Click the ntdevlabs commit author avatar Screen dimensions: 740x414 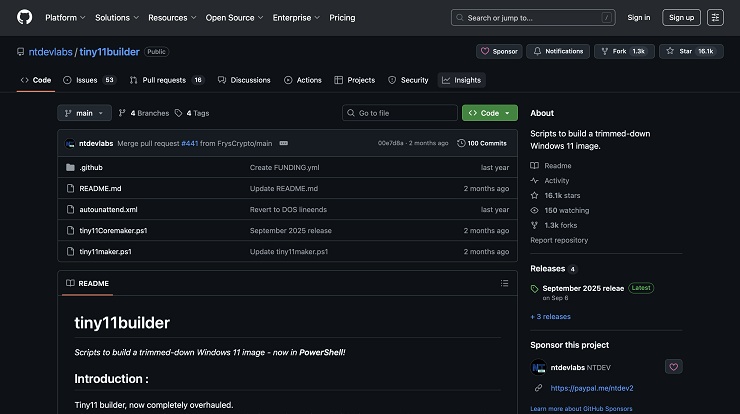[x=70, y=144]
